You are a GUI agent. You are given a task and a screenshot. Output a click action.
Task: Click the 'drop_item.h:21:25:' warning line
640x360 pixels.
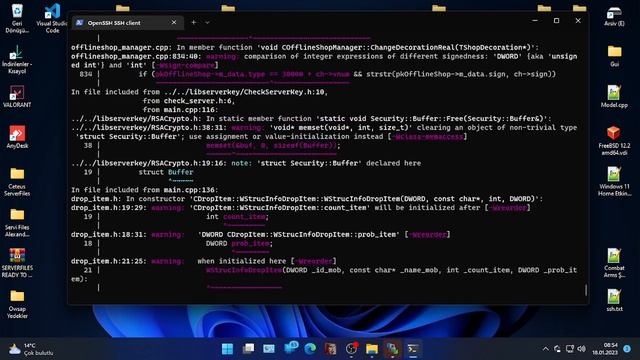[204, 261]
